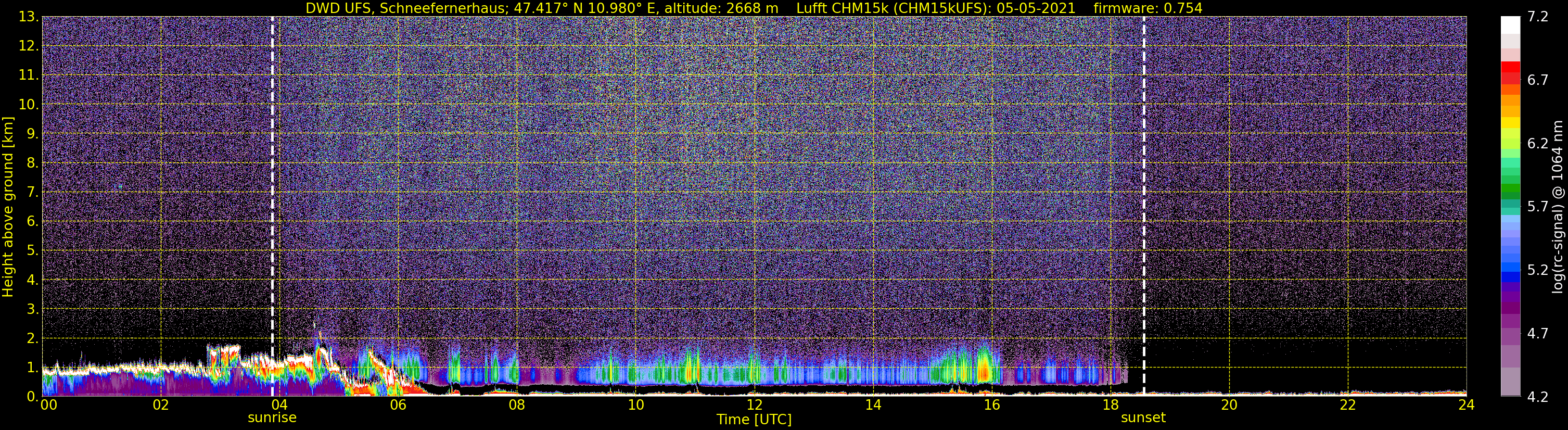1568x430 pixels.
Task: Click the '5.' height axis tick label
Action: (33, 251)
